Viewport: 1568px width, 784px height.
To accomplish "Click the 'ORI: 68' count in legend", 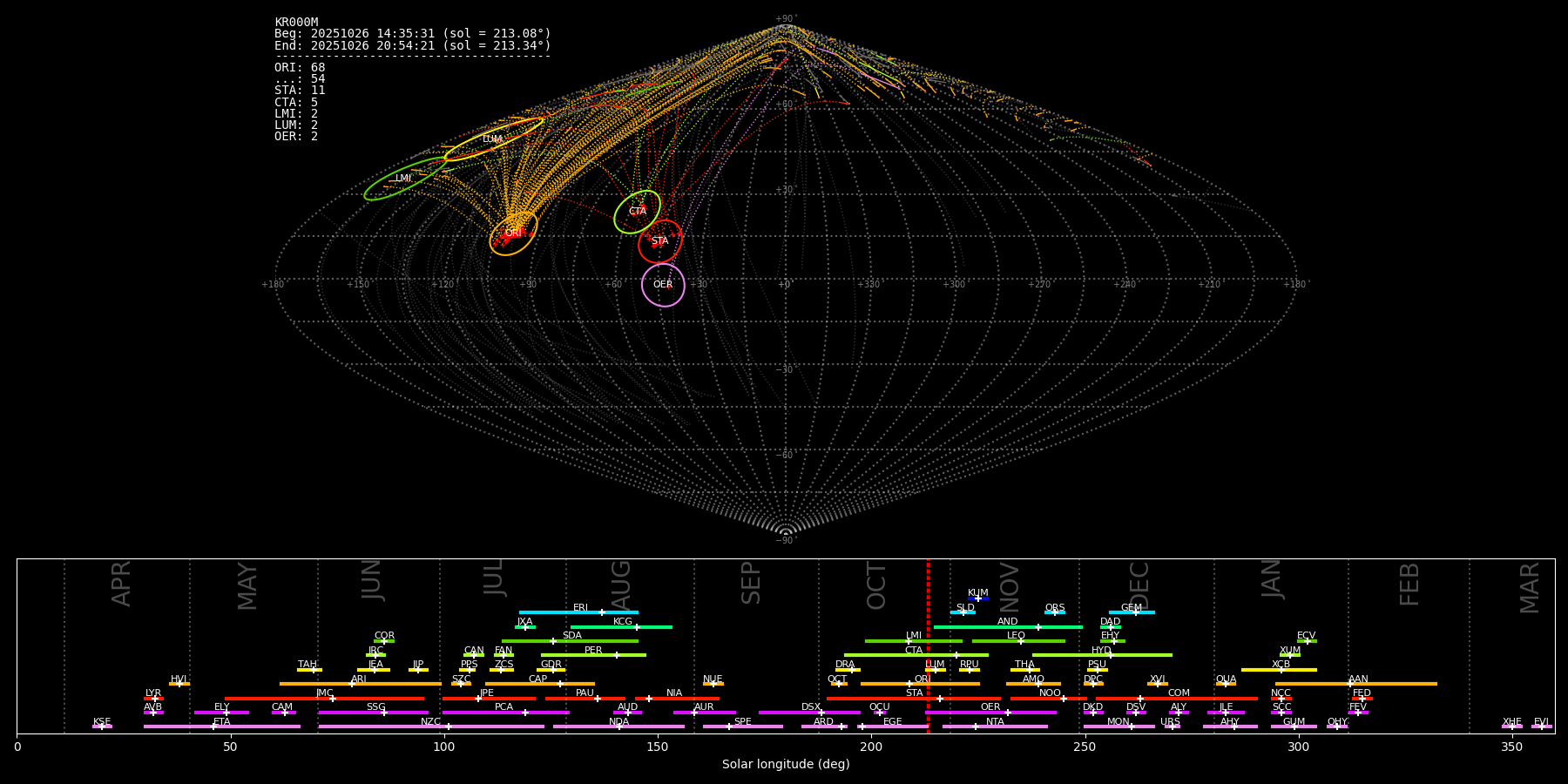I will (300, 67).
